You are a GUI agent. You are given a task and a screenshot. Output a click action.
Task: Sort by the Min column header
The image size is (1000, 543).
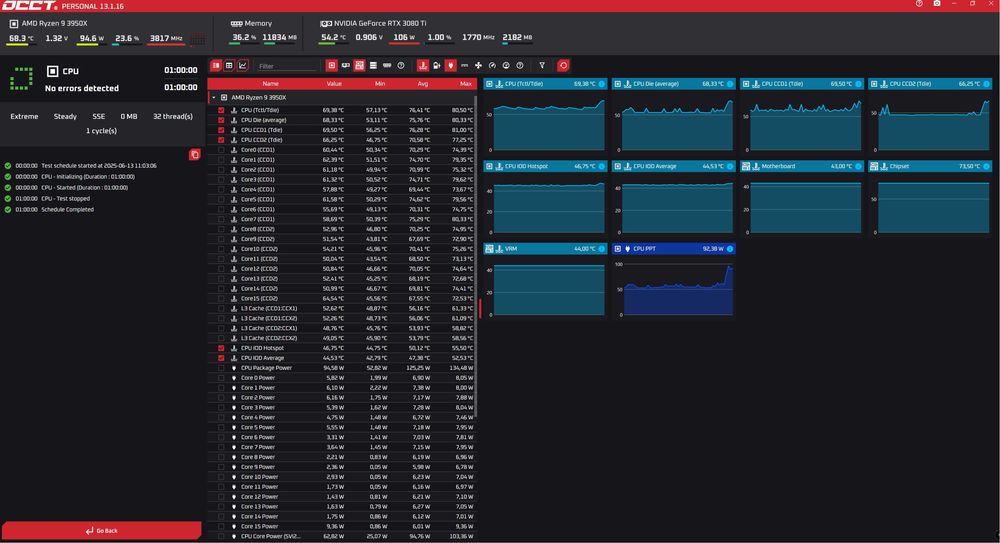coord(380,84)
